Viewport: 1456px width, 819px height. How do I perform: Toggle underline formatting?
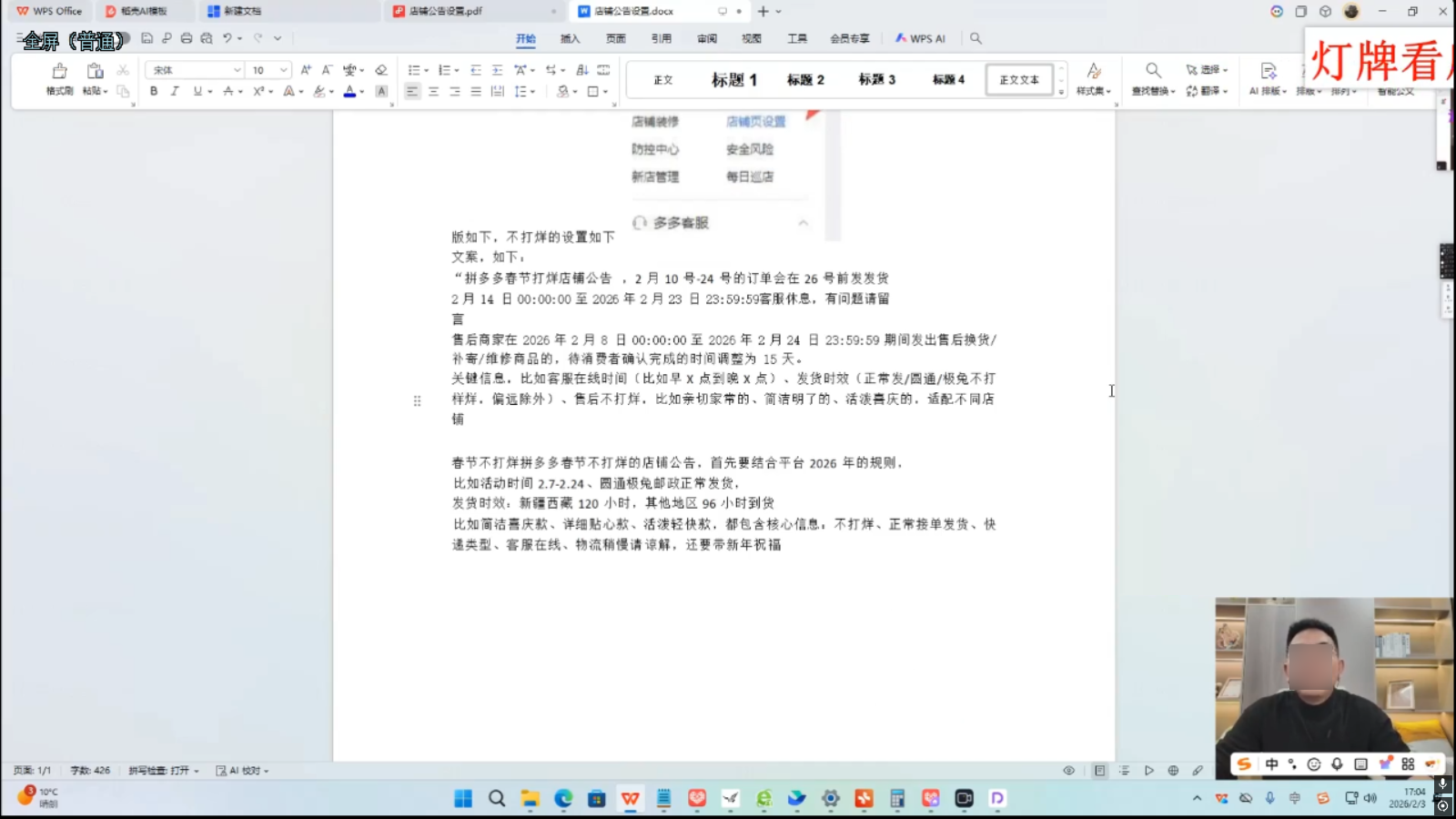coord(196,91)
